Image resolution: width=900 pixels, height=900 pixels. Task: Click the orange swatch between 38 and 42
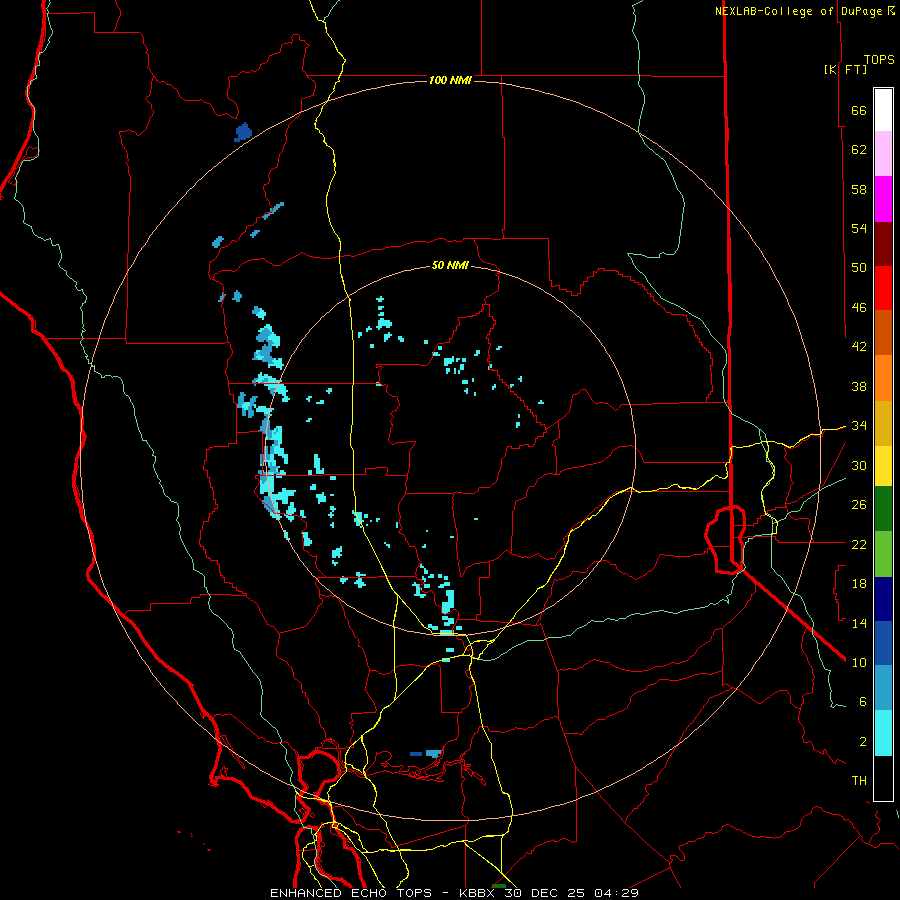tap(883, 378)
